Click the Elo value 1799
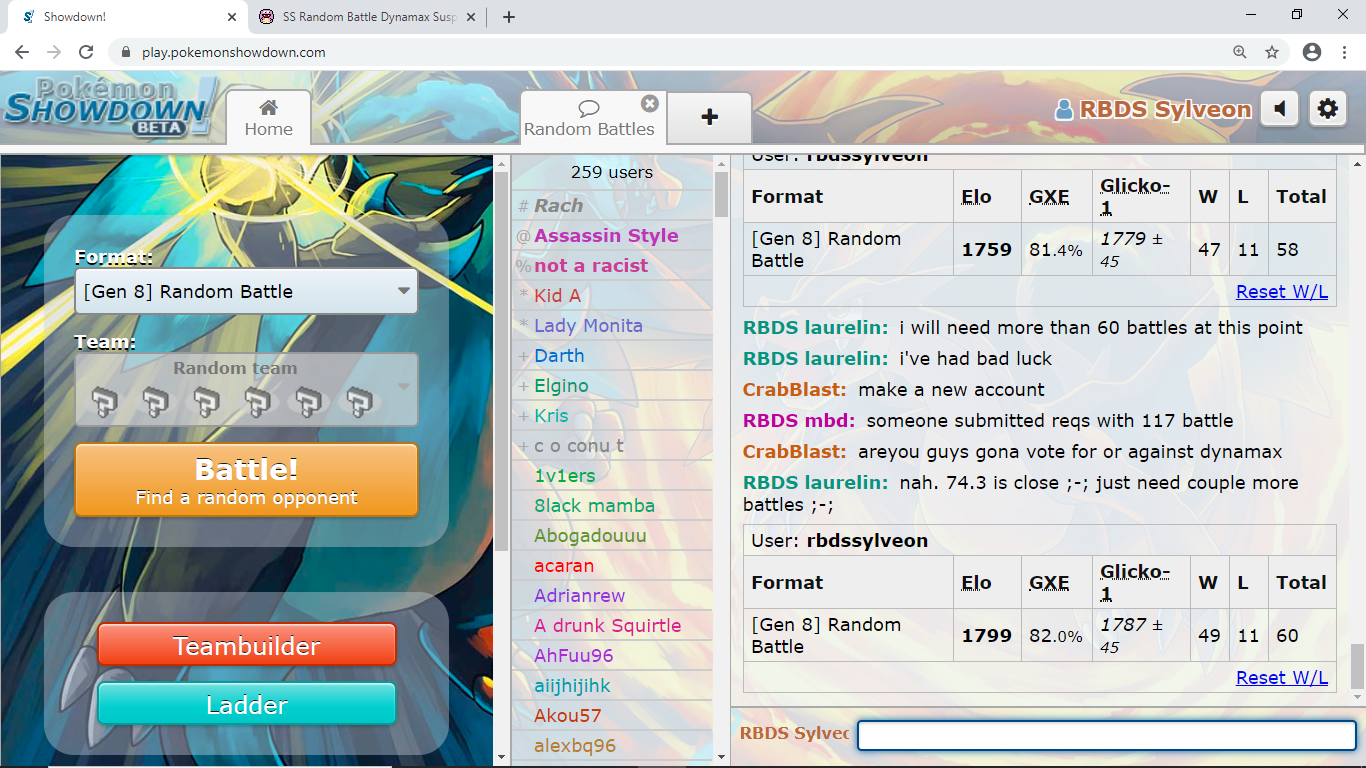1366x768 pixels. point(987,635)
